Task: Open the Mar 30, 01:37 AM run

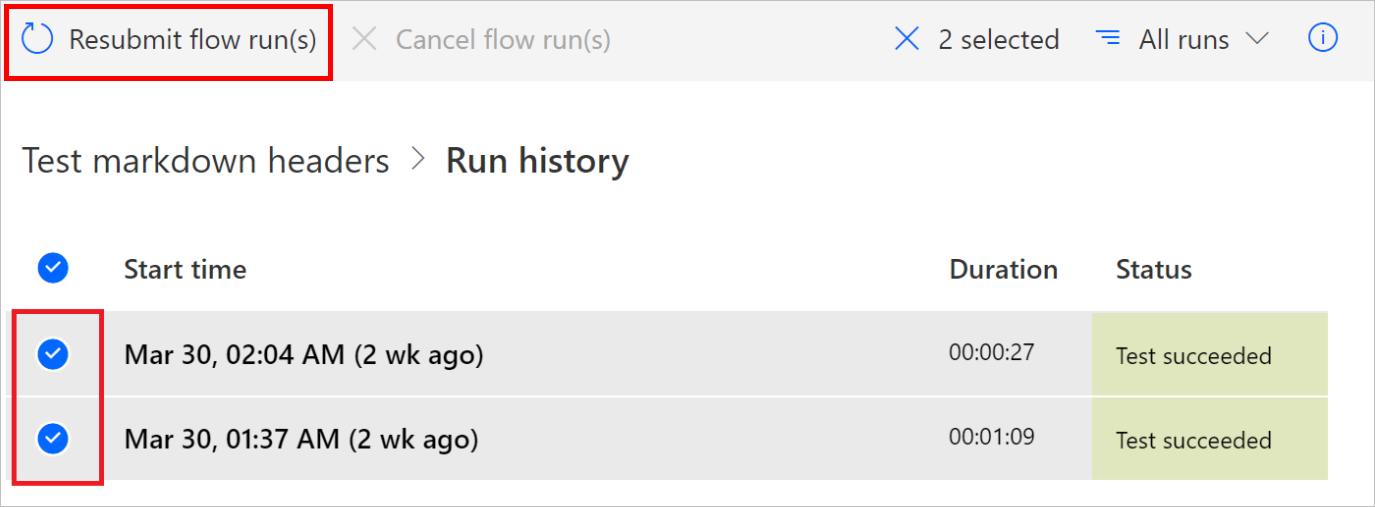Action: (301, 439)
